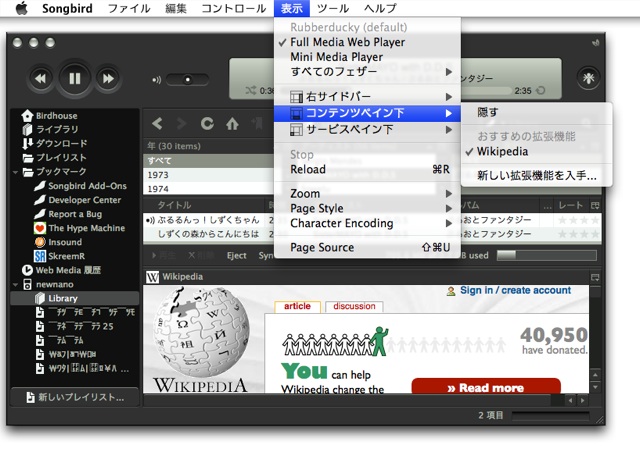Expand the Zoom submenu
Image resolution: width=640 pixels, height=449 pixels.
367,193
